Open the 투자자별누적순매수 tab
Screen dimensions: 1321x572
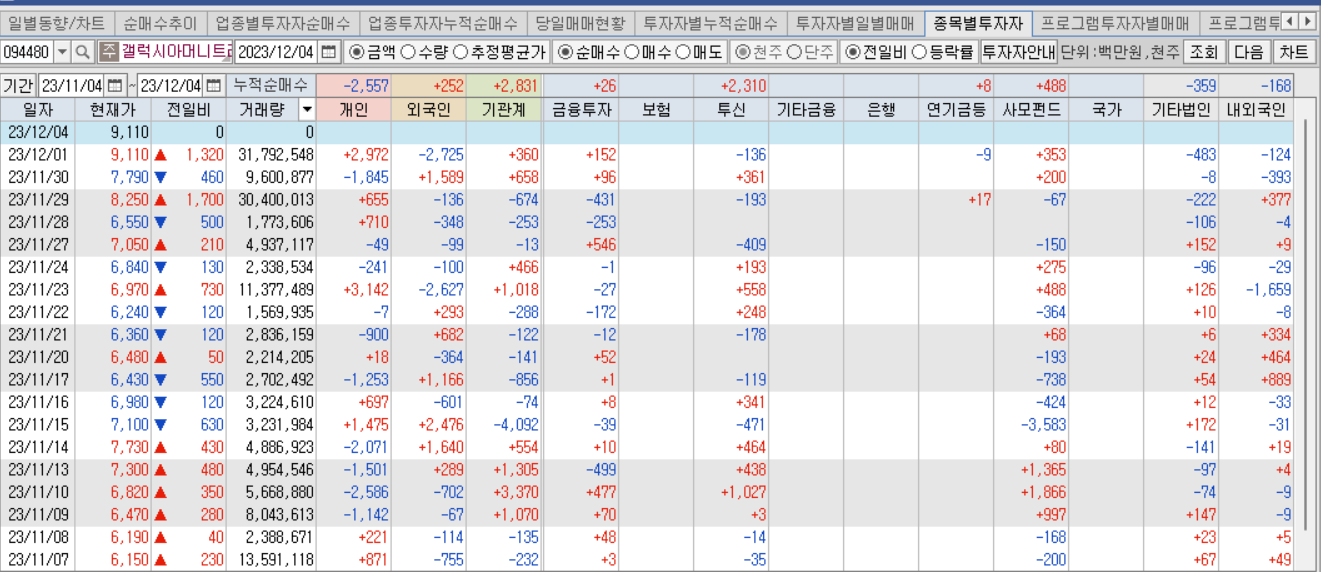pos(710,22)
